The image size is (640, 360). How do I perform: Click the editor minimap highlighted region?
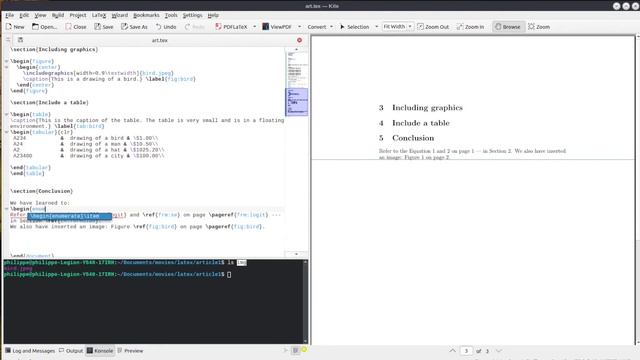297,102
